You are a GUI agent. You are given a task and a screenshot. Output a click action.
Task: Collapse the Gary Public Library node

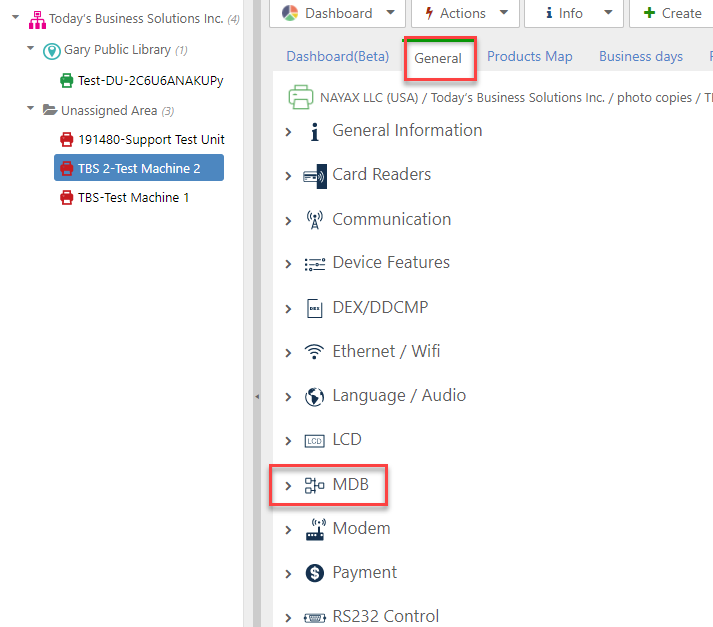pyautogui.click(x=32, y=49)
